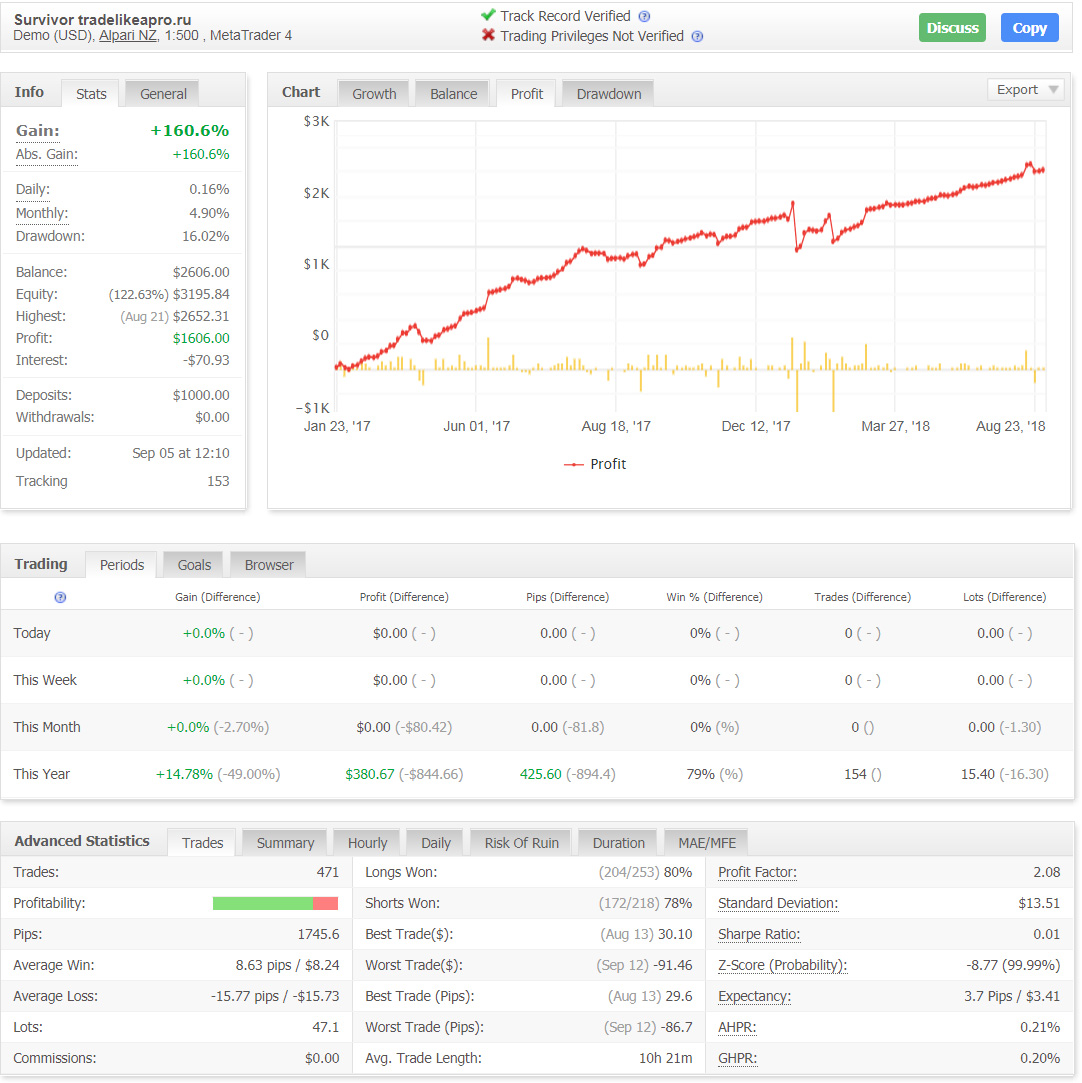Image resolution: width=1082 pixels, height=1083 pixels.
Task: Click the Sharpe Ratio label
Action: (x=759, y=935)
